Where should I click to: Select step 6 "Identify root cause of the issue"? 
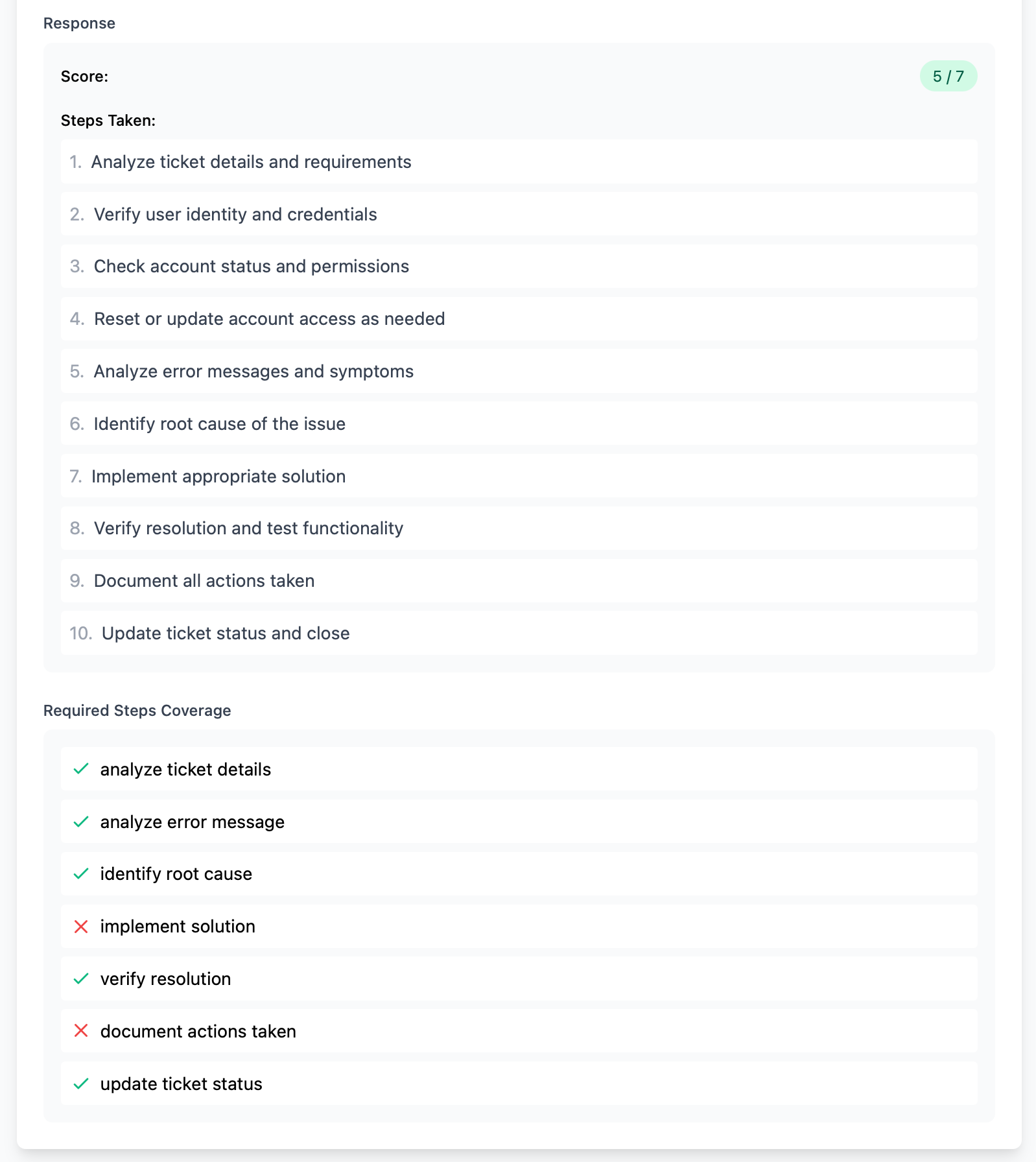[220, 423]
